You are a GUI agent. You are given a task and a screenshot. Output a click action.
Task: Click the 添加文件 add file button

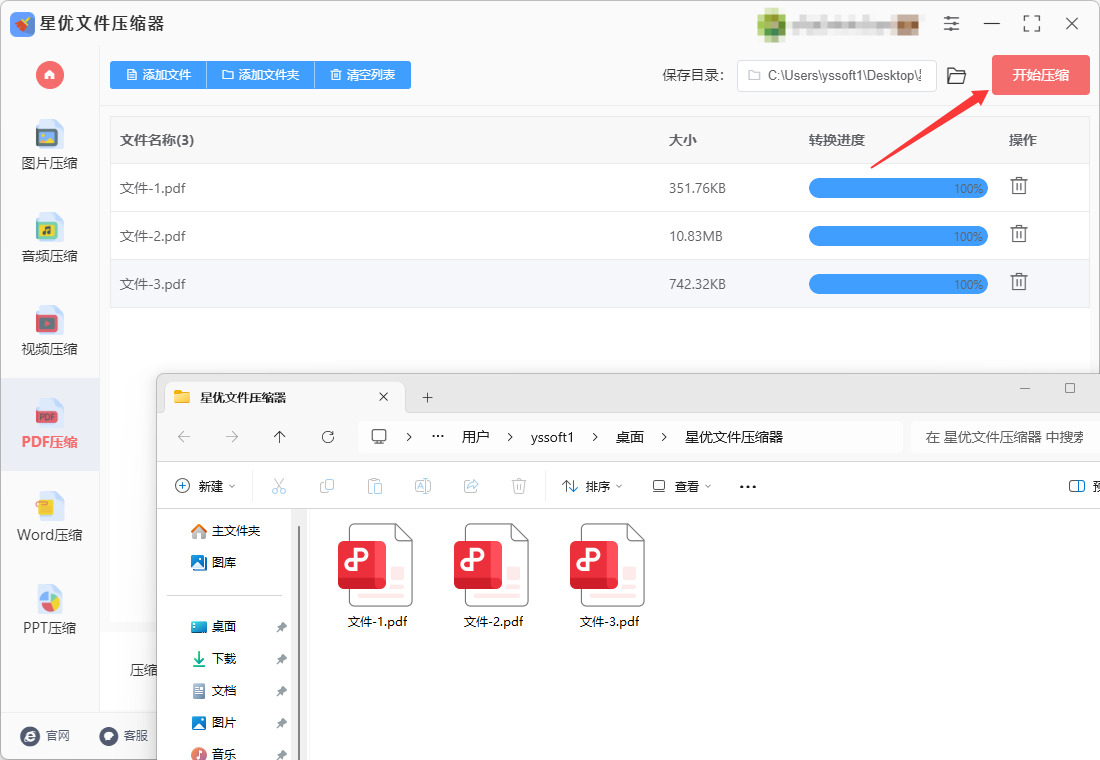pos(159,75)
